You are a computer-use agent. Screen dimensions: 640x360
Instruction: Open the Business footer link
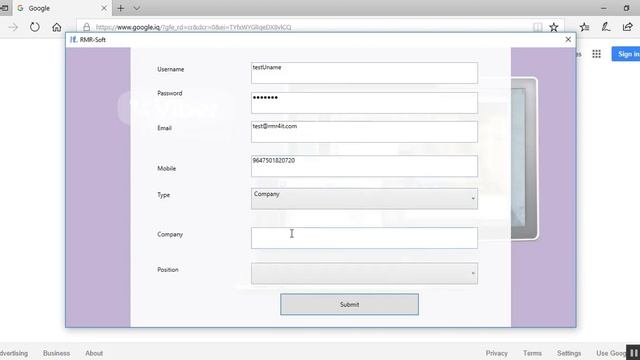[x=56, y=353]
